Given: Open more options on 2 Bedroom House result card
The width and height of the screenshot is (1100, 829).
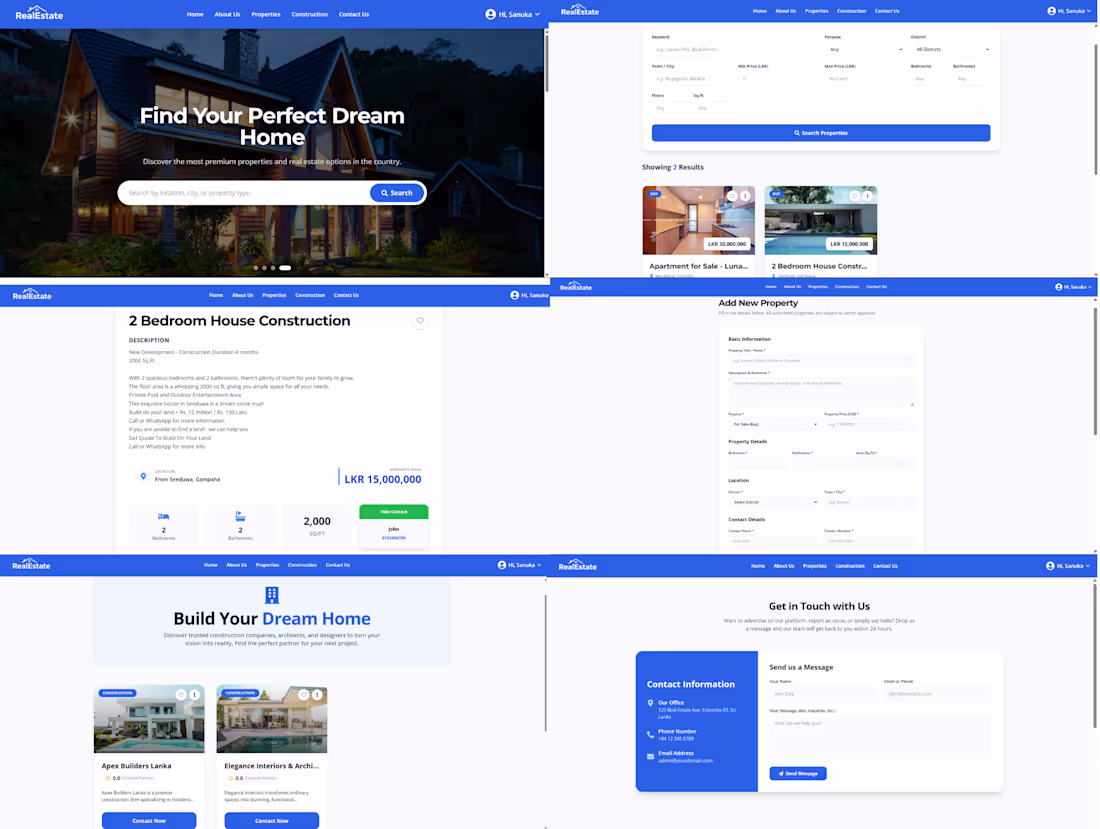Looking at the screenshot, I should [868, 196].
